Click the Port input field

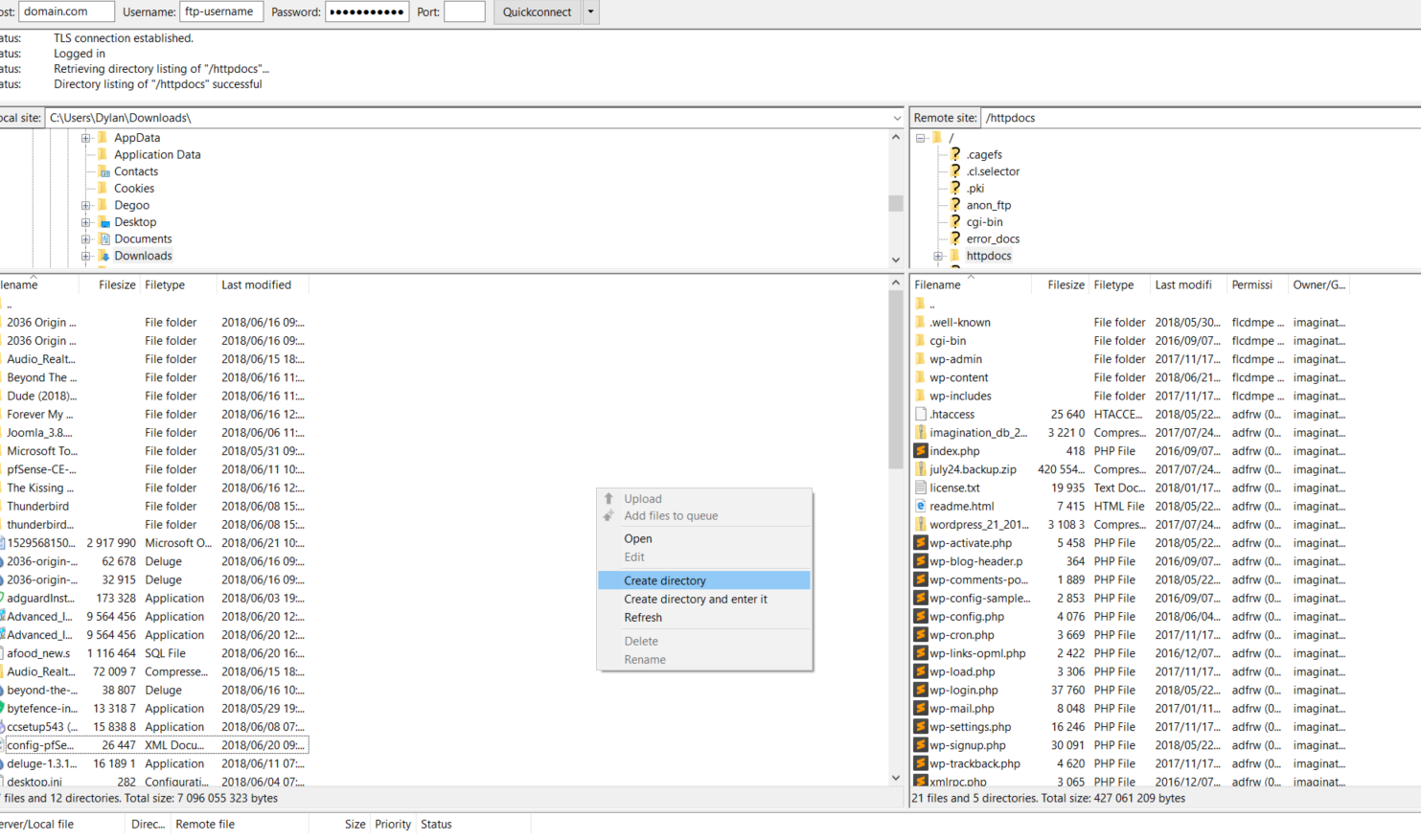(x=465, y=11)
